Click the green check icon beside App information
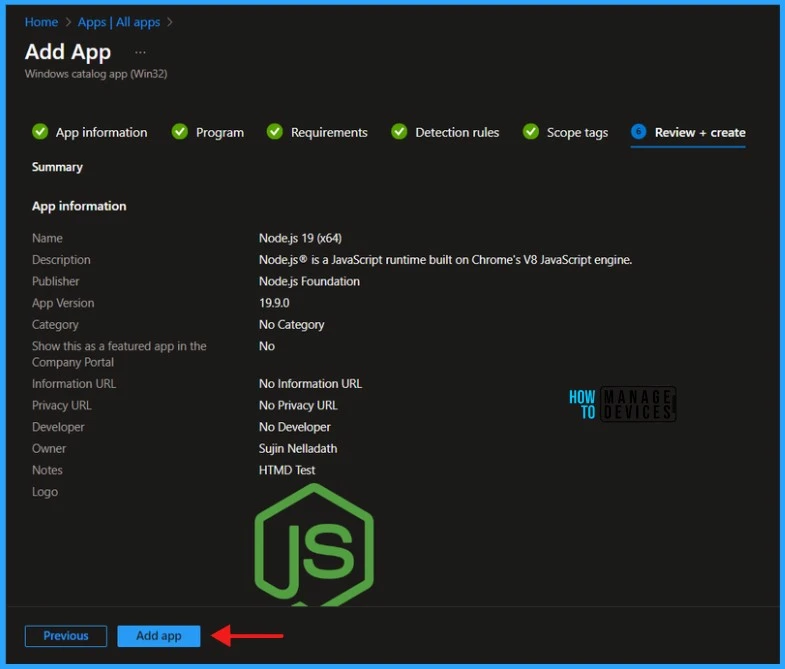Viewport: 785px width, 669px height. (x=40, y=132)
